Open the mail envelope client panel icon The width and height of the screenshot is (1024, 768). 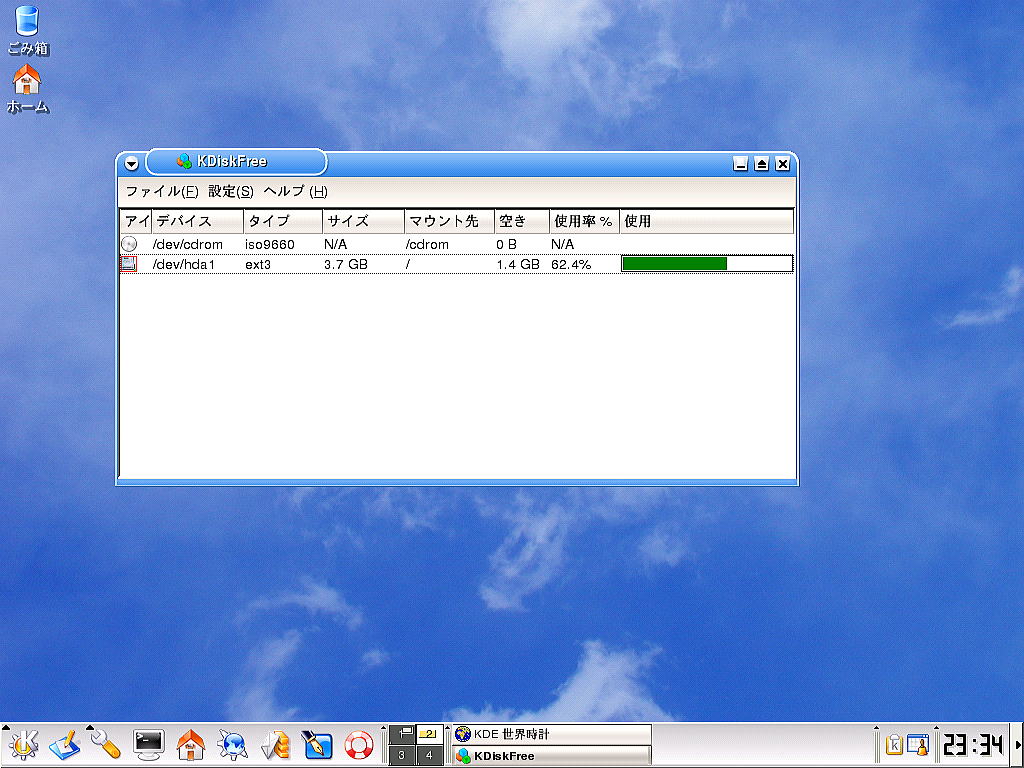[275, 745]
